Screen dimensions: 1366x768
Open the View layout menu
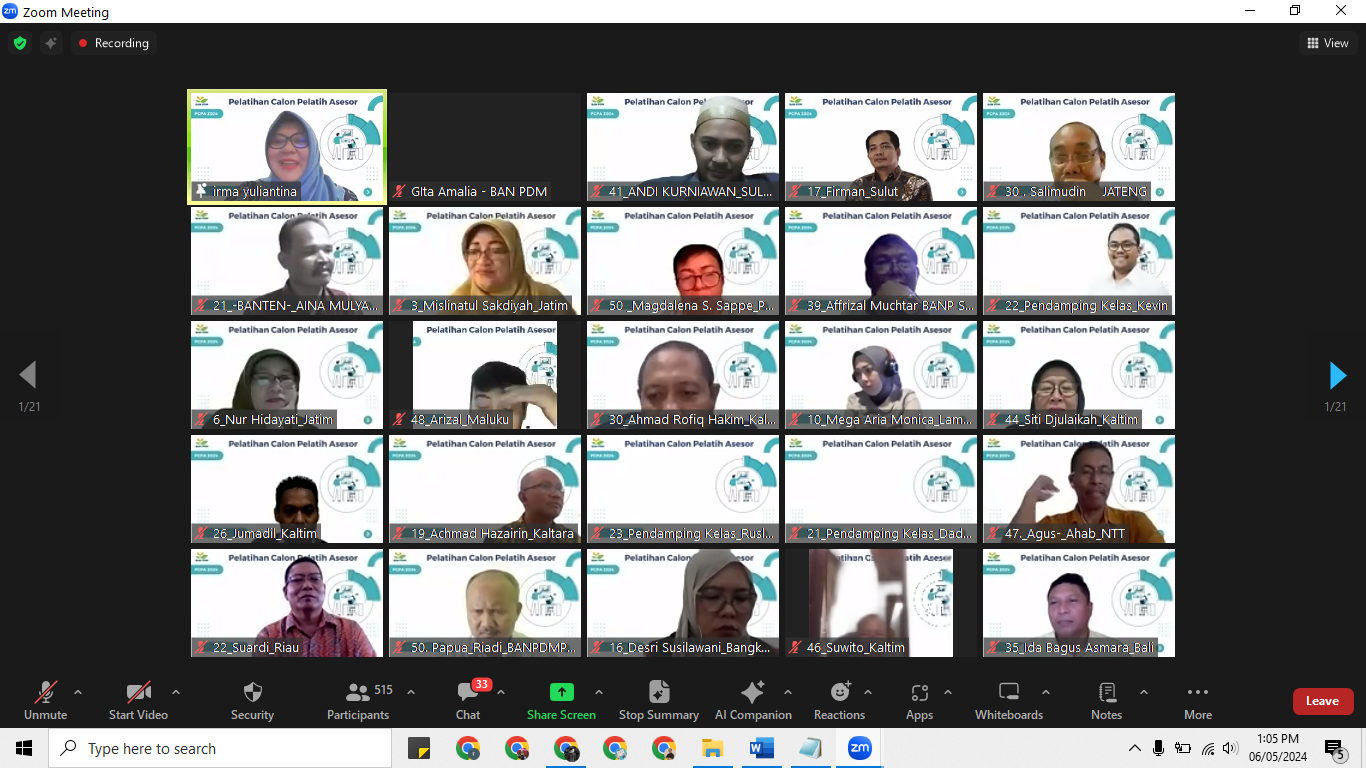point(1327,43)
